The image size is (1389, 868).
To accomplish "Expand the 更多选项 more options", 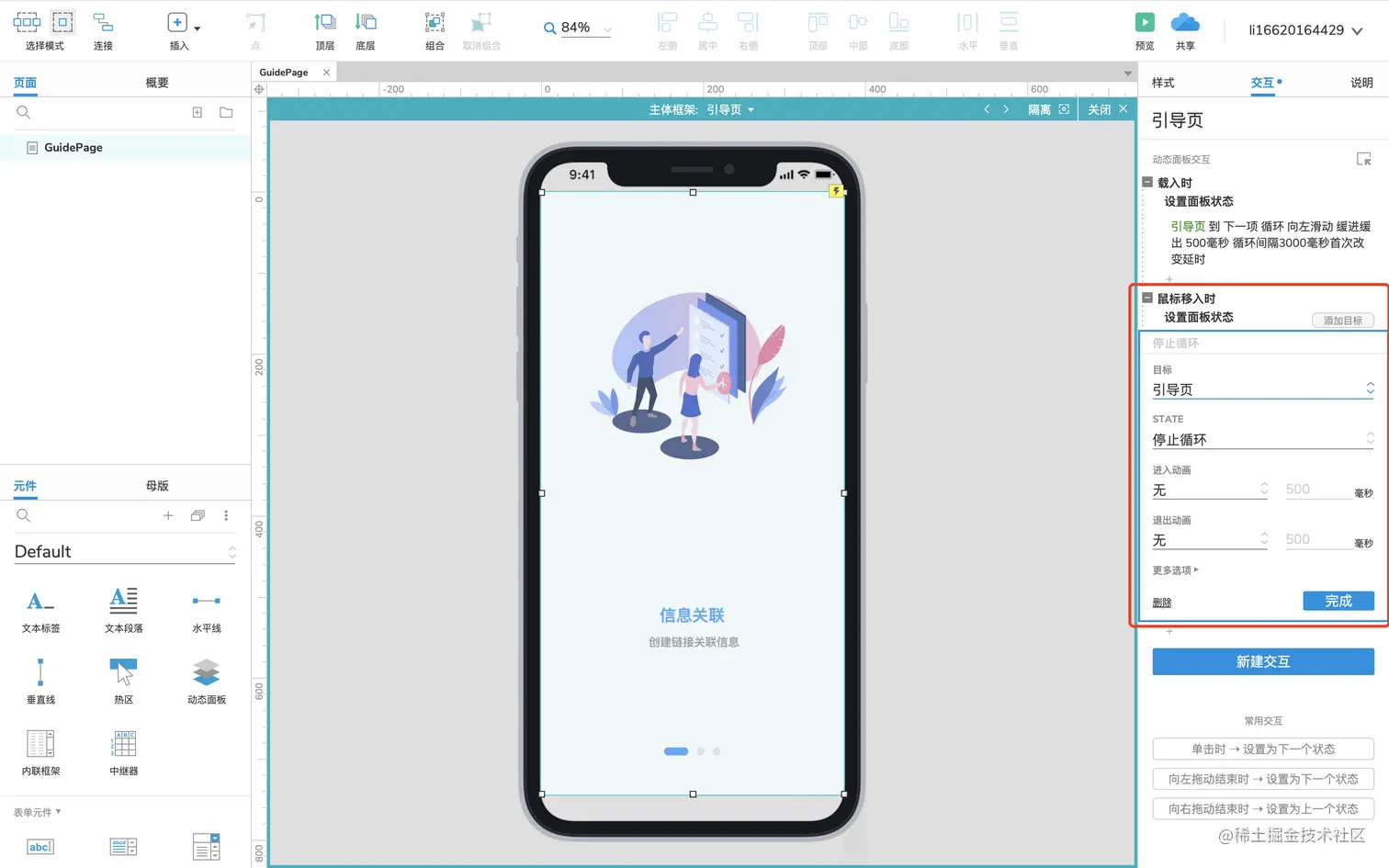I will pyautogui.click(x=1175, y=570).
